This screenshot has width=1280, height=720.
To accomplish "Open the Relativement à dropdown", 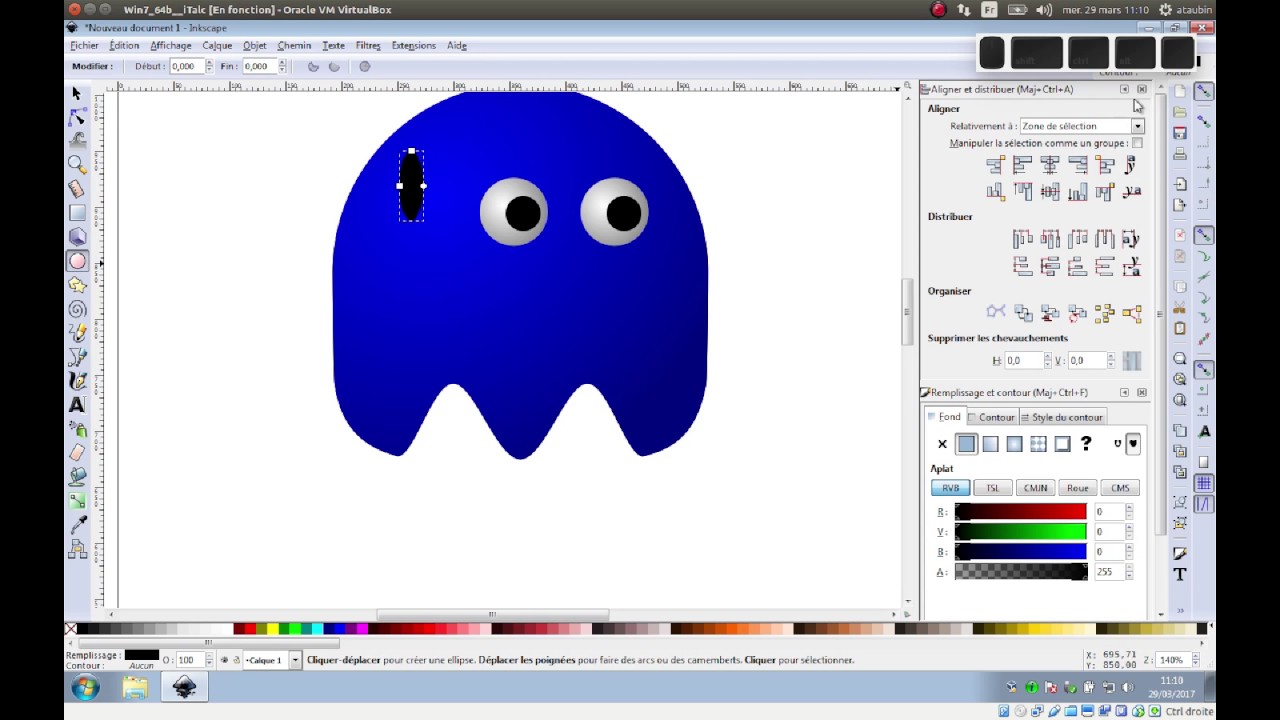I will tap(1081, 126).
